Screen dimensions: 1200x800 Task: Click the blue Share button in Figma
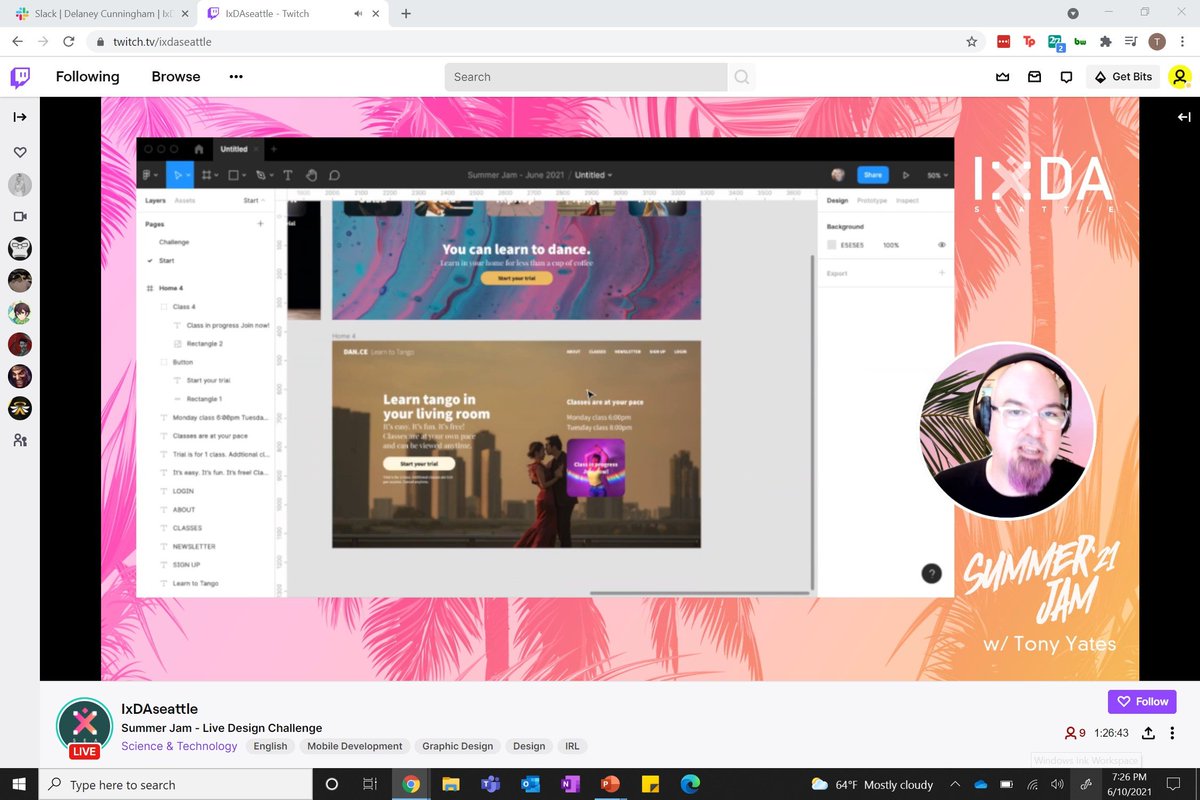coord(873,175)
